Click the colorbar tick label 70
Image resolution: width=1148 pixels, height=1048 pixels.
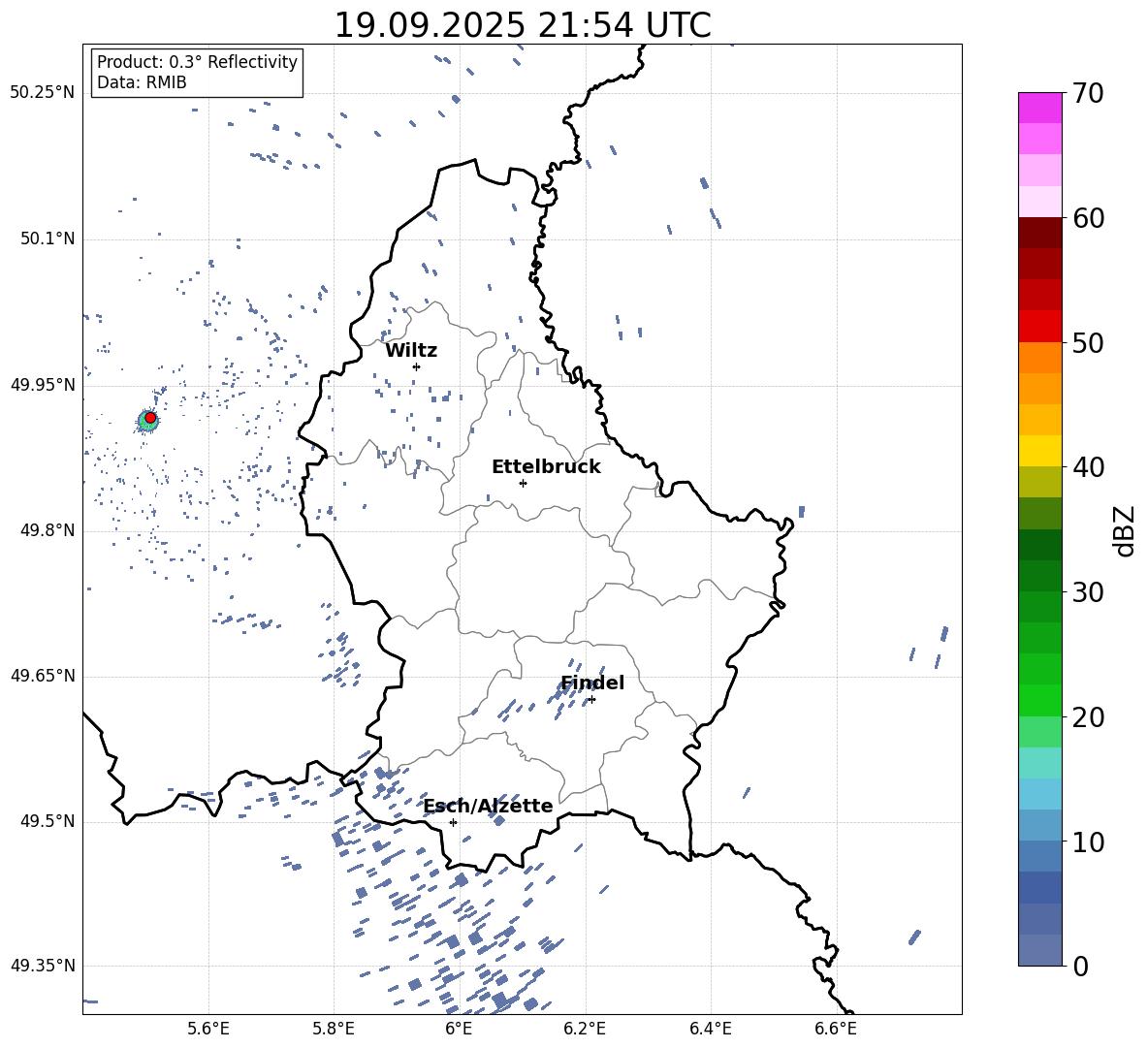click(1088, 93)
